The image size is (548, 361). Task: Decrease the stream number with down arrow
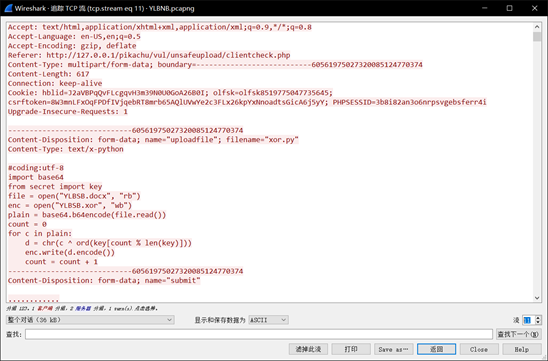538,322
